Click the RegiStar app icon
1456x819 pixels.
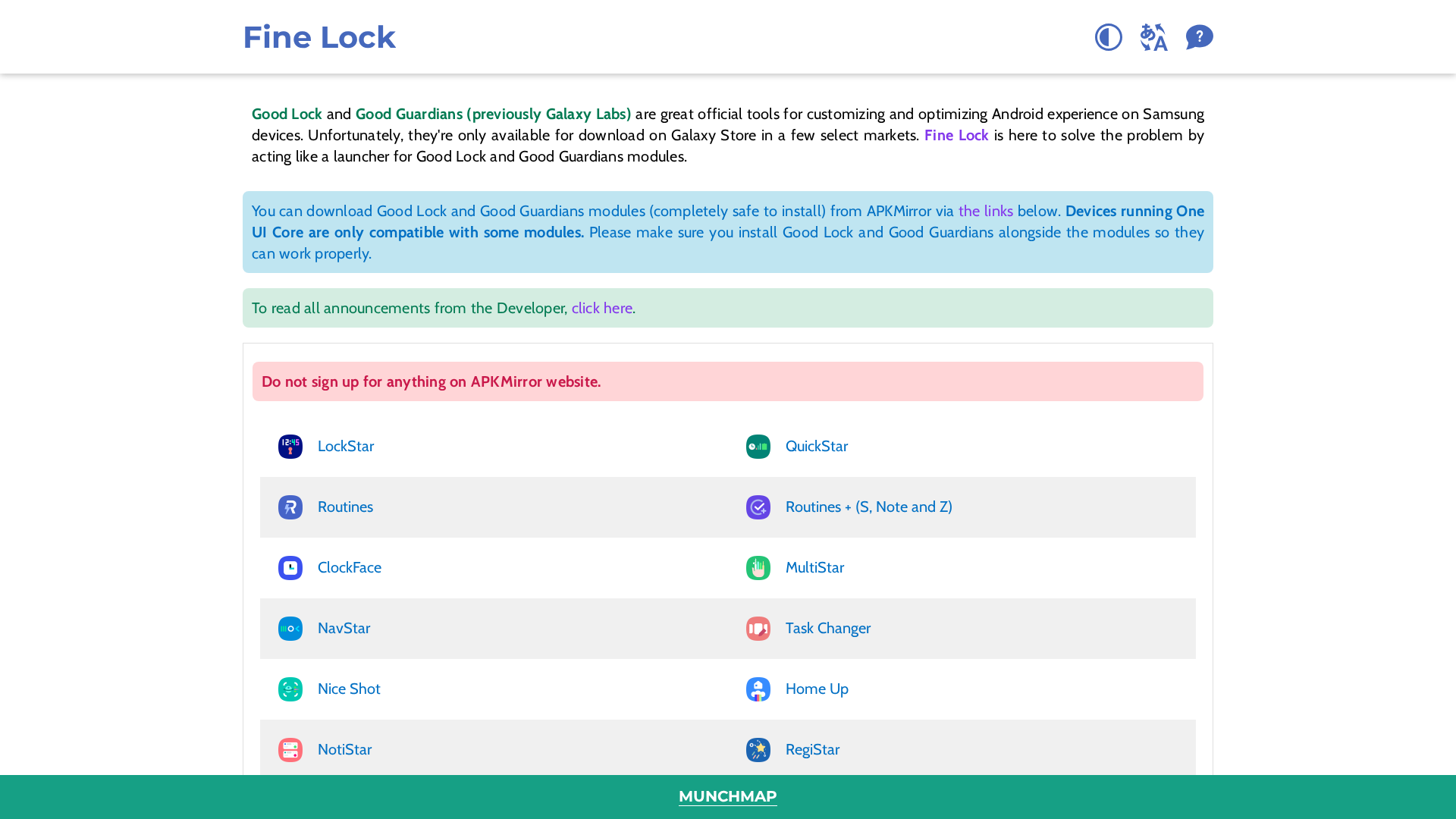tap(758, 750)
